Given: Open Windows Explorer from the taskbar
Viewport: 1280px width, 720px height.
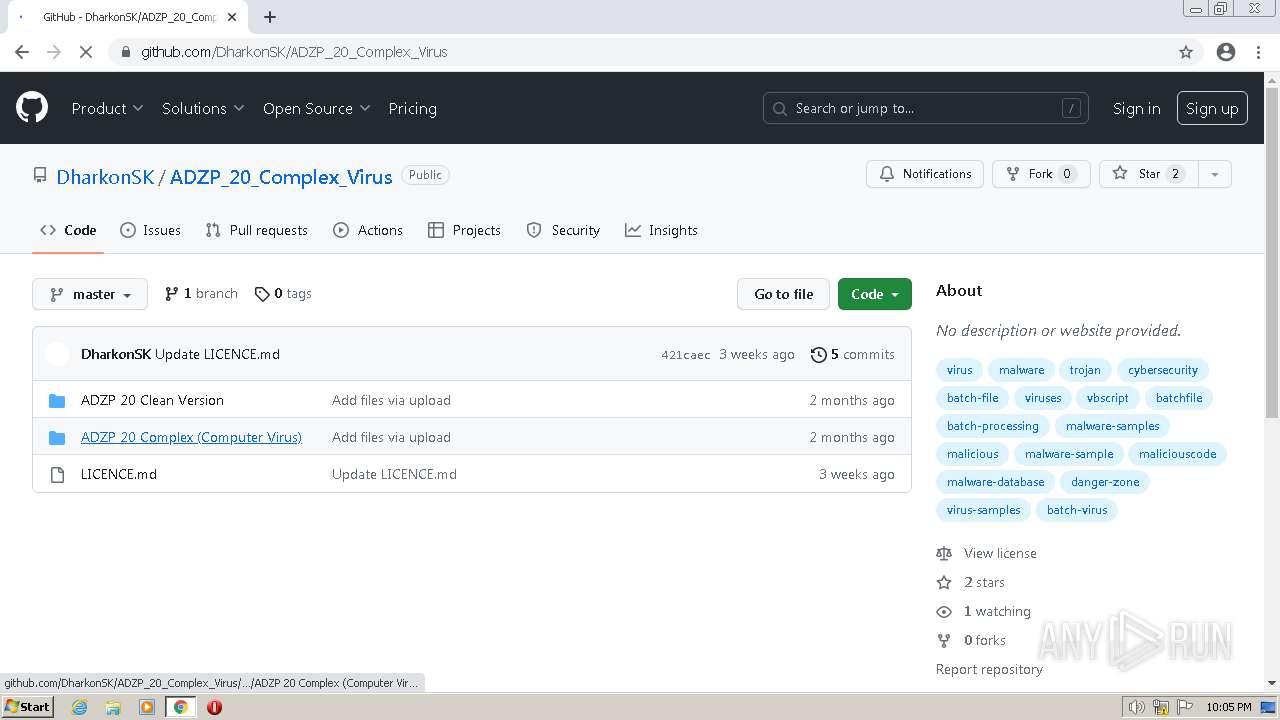Looking at the screenshot, I should click(x=113, y=707).
